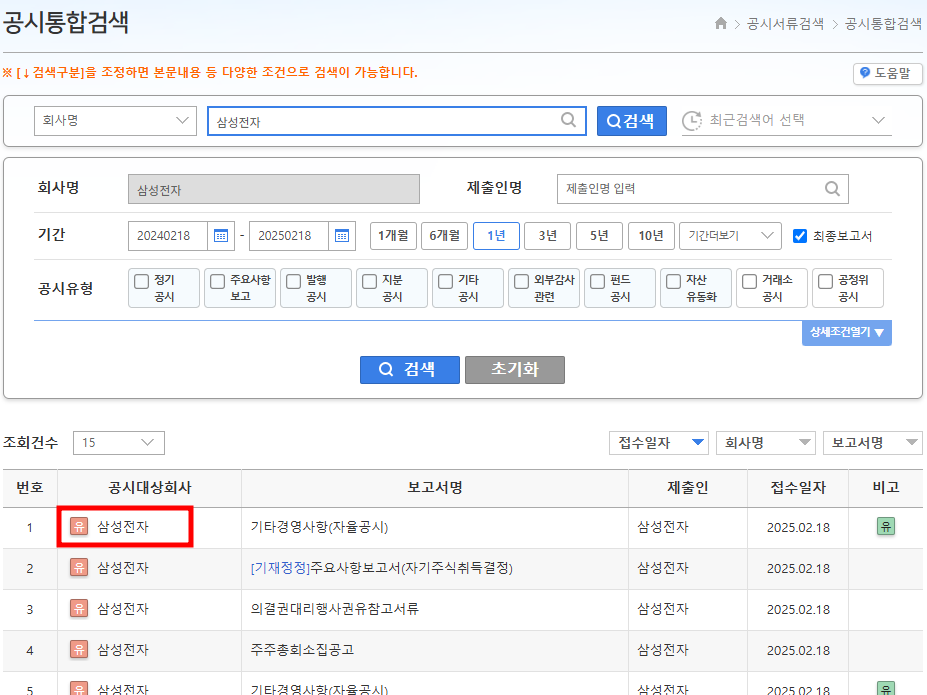Focus the main search field containing 삼성전자
The image size is (927, 695).
[x=397, y=121]
